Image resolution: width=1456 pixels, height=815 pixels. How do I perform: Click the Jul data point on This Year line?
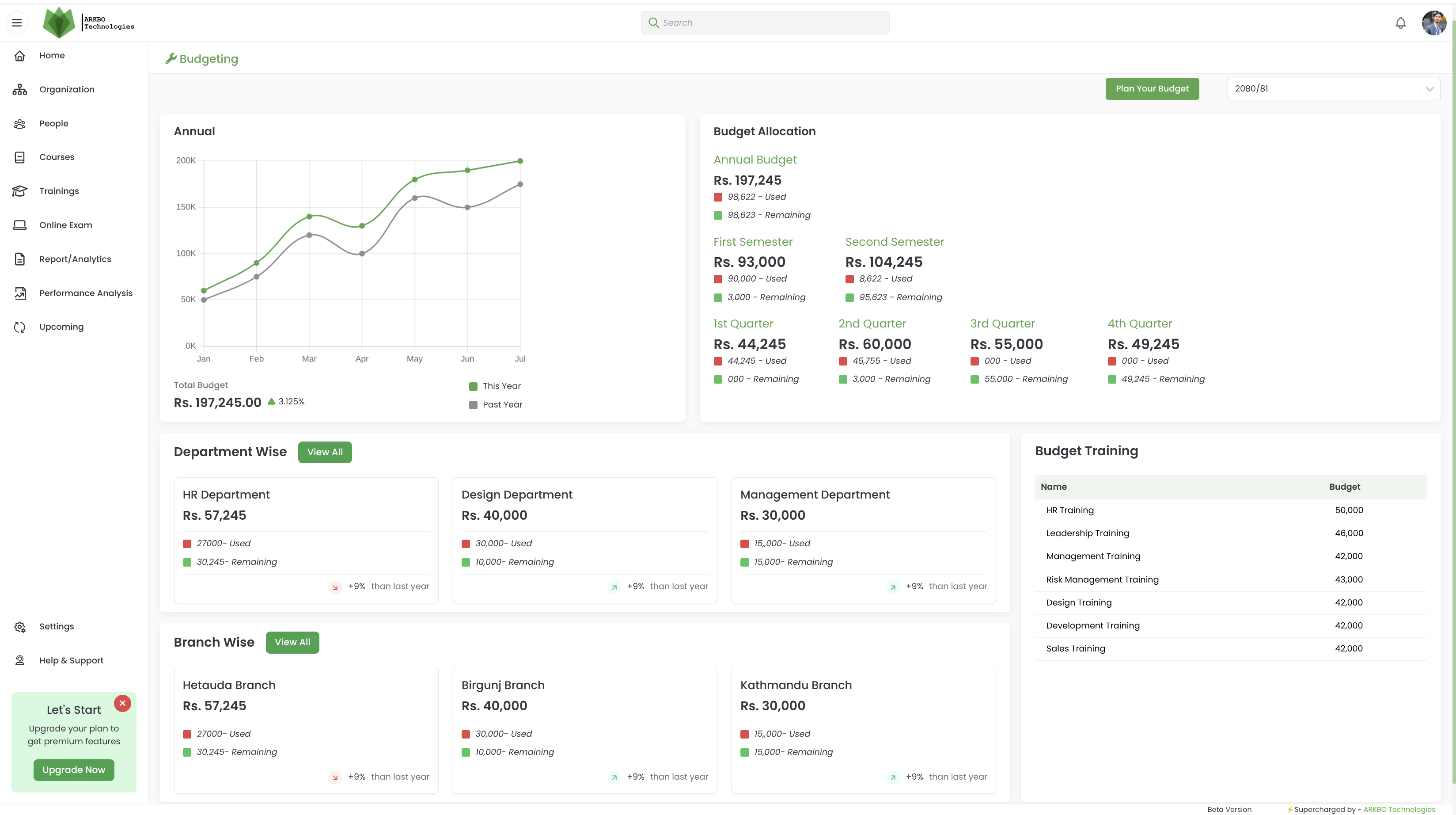point(520,161)
